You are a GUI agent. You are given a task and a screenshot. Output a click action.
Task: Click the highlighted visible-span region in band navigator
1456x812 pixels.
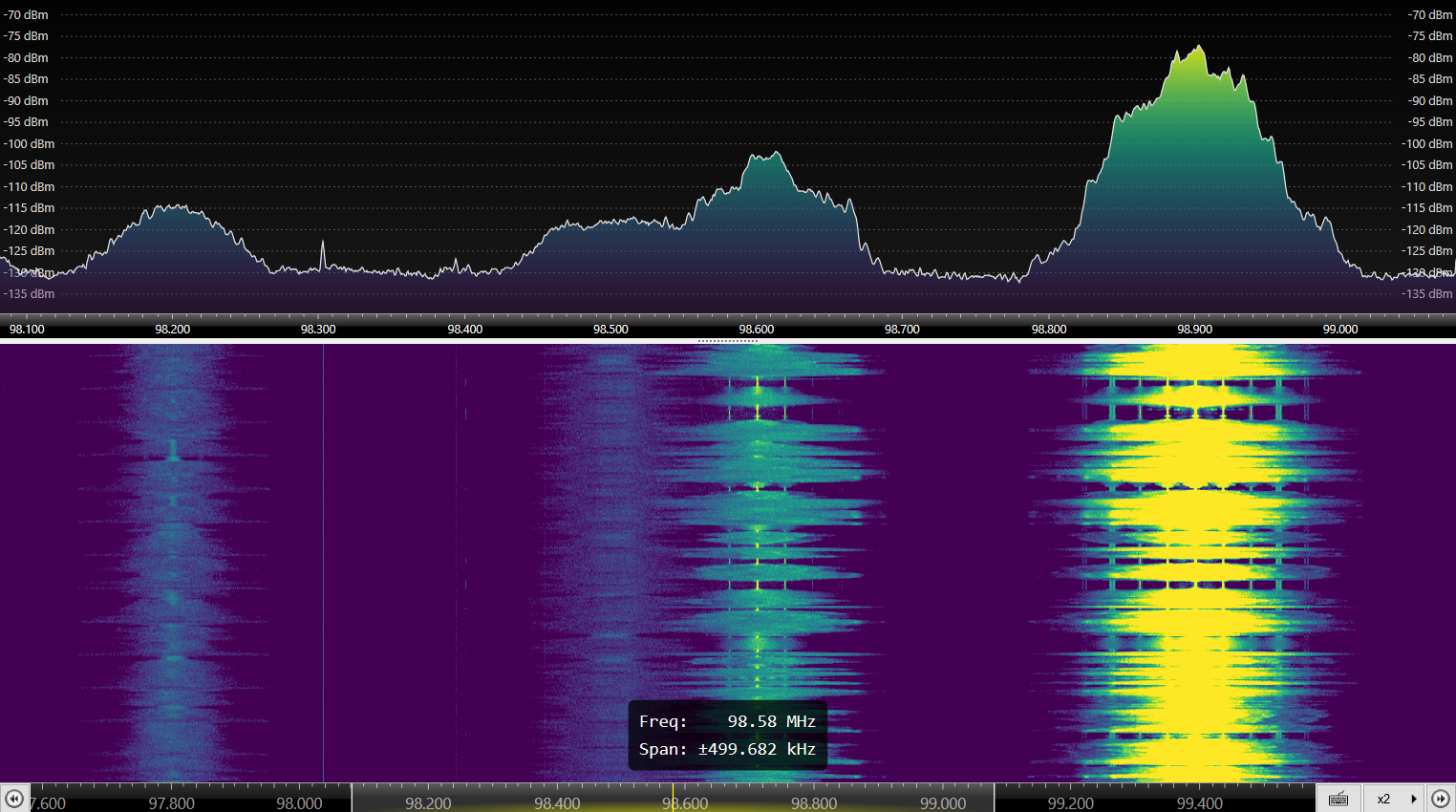point(673,798)
